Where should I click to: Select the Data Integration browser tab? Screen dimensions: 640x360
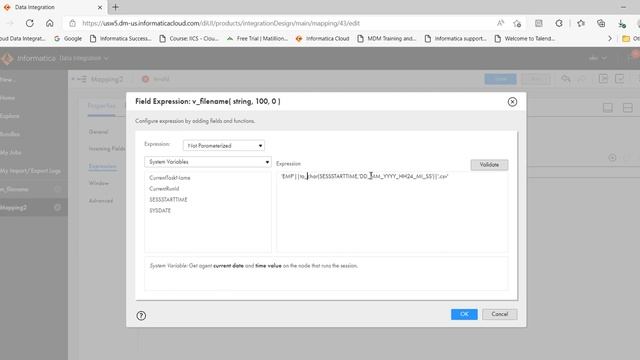coord(52,7)
